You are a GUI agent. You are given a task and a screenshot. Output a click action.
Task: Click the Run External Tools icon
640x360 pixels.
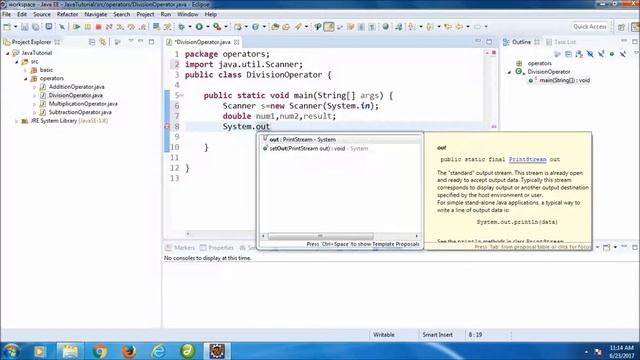[x=217, y=27]
